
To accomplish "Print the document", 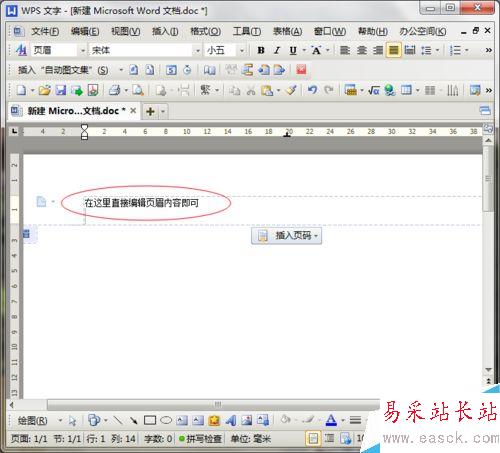I will pos(115,90).
